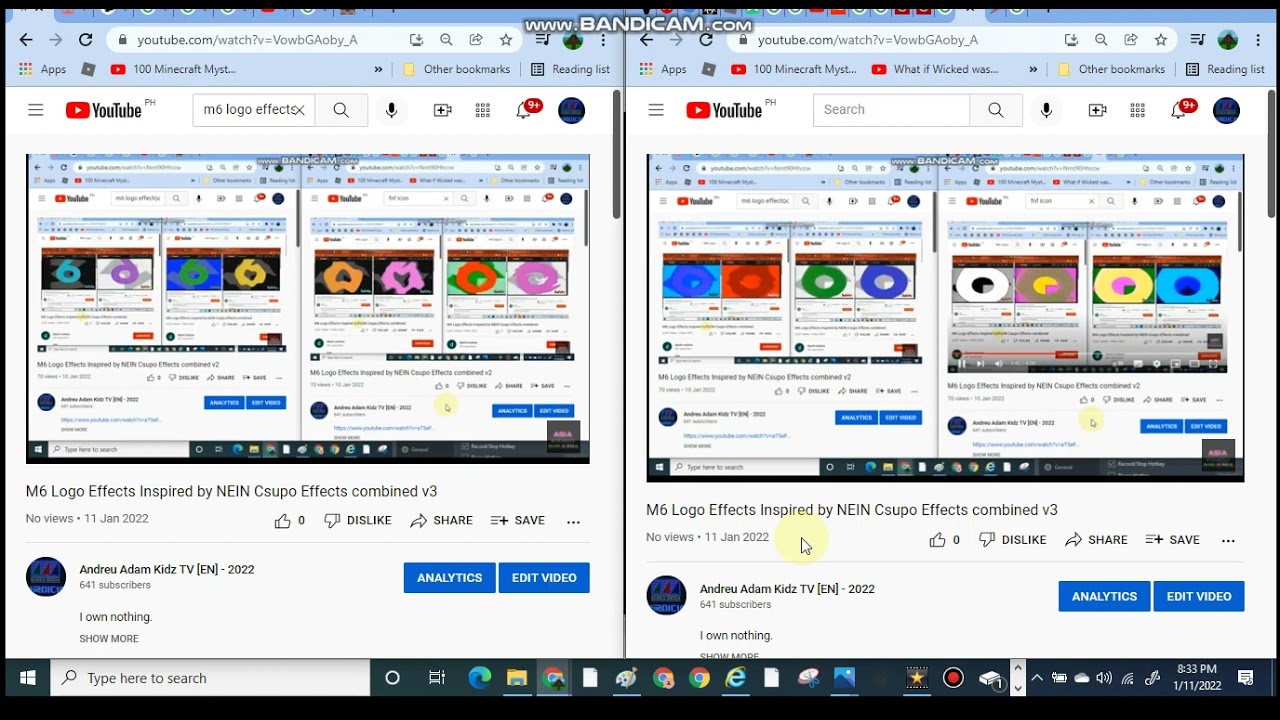
Task: Show hidden system tray icons
Action: [x=1037, y=678]
